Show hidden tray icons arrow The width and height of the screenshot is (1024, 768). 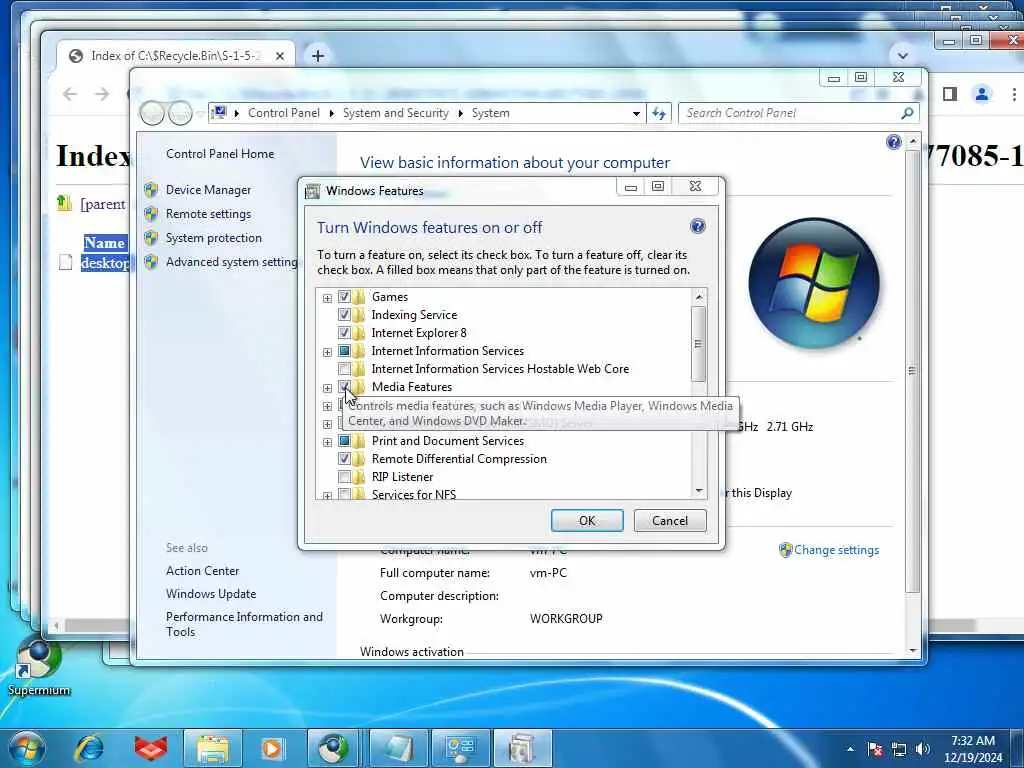coord(850,749)
